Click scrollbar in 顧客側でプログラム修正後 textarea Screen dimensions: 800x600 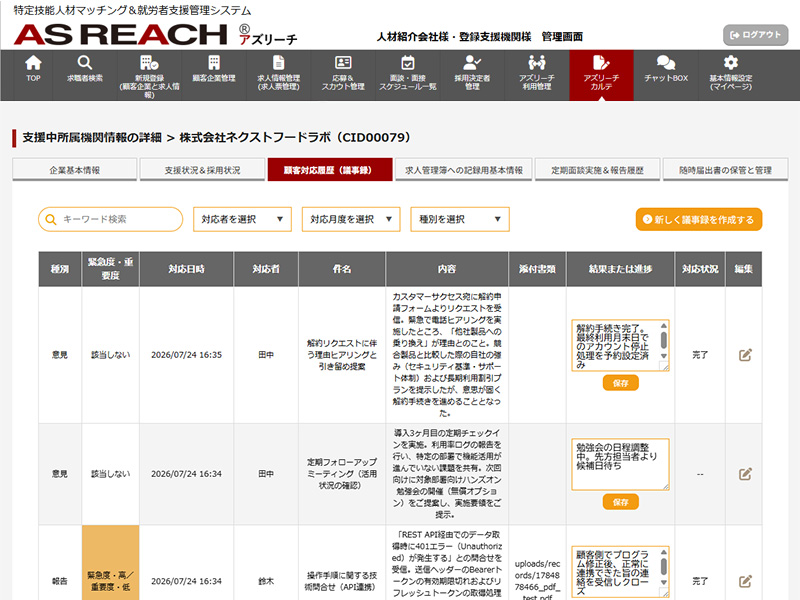(x=664, y=566)
